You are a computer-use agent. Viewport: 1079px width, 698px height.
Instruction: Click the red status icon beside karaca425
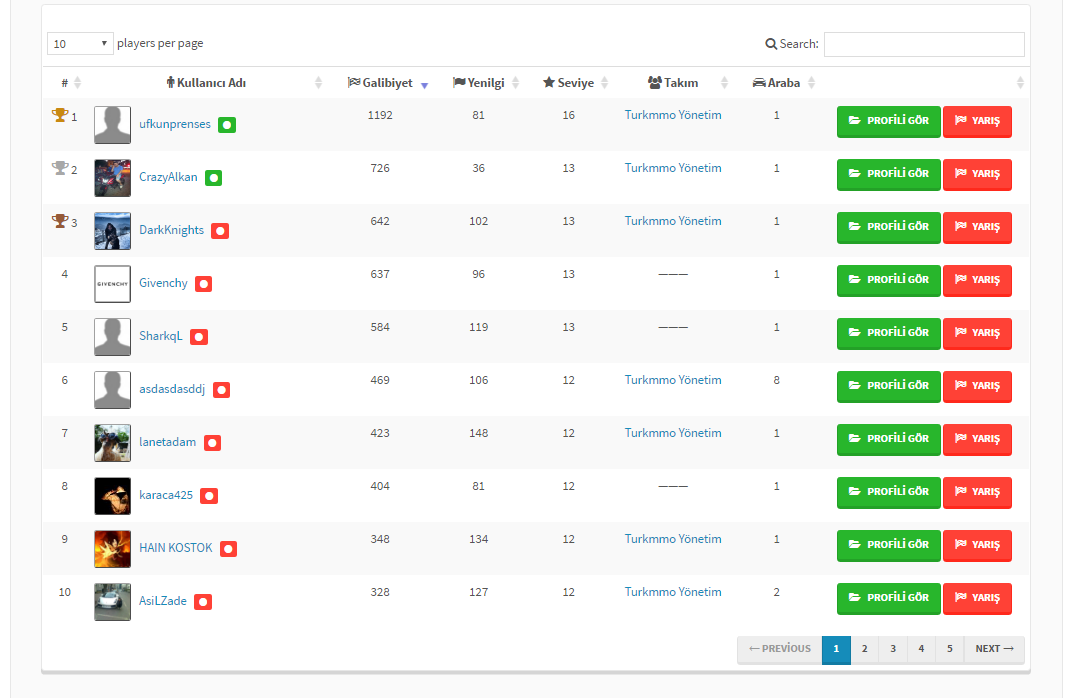[209, 496]
